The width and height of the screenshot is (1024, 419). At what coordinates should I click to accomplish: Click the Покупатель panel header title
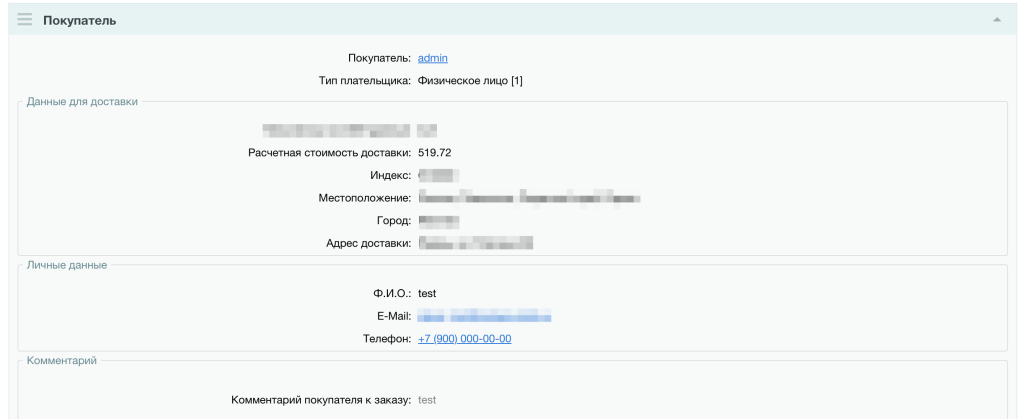point(79,21)
